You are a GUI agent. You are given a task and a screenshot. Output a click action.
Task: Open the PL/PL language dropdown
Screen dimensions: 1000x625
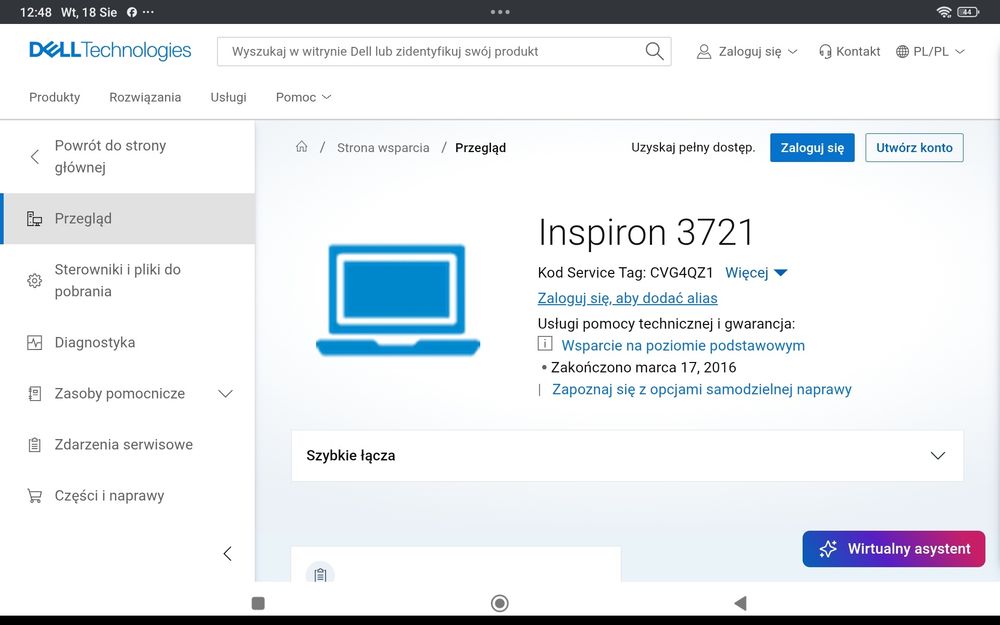coord(930,52)
